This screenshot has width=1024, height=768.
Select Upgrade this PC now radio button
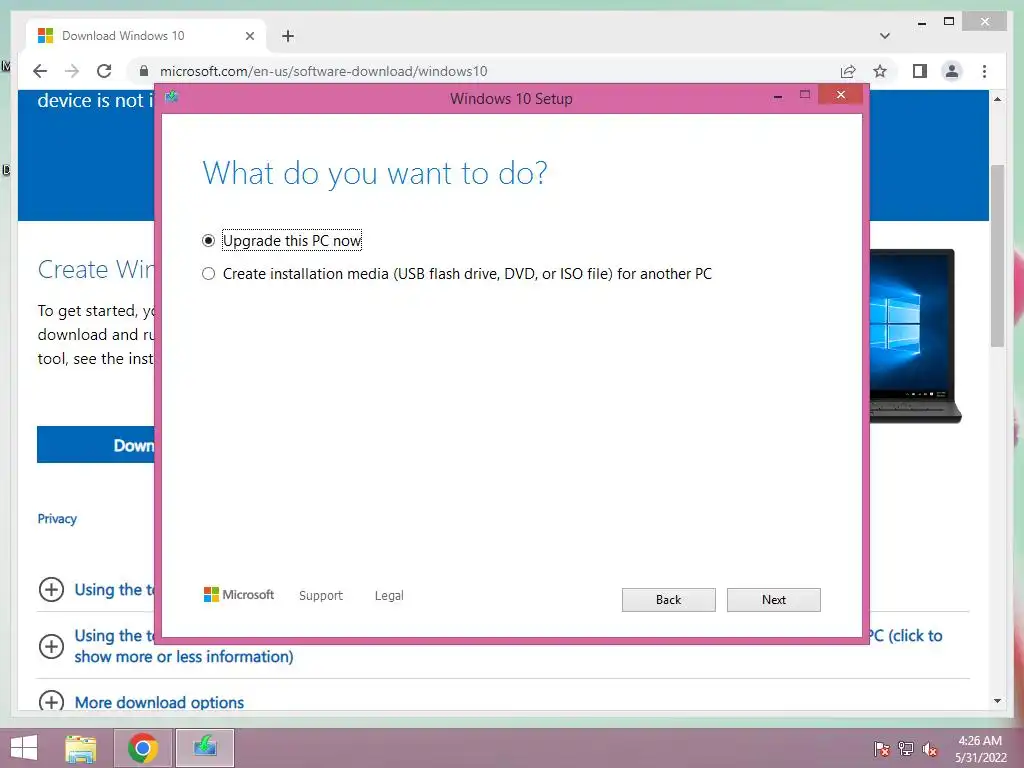[208, 241]
